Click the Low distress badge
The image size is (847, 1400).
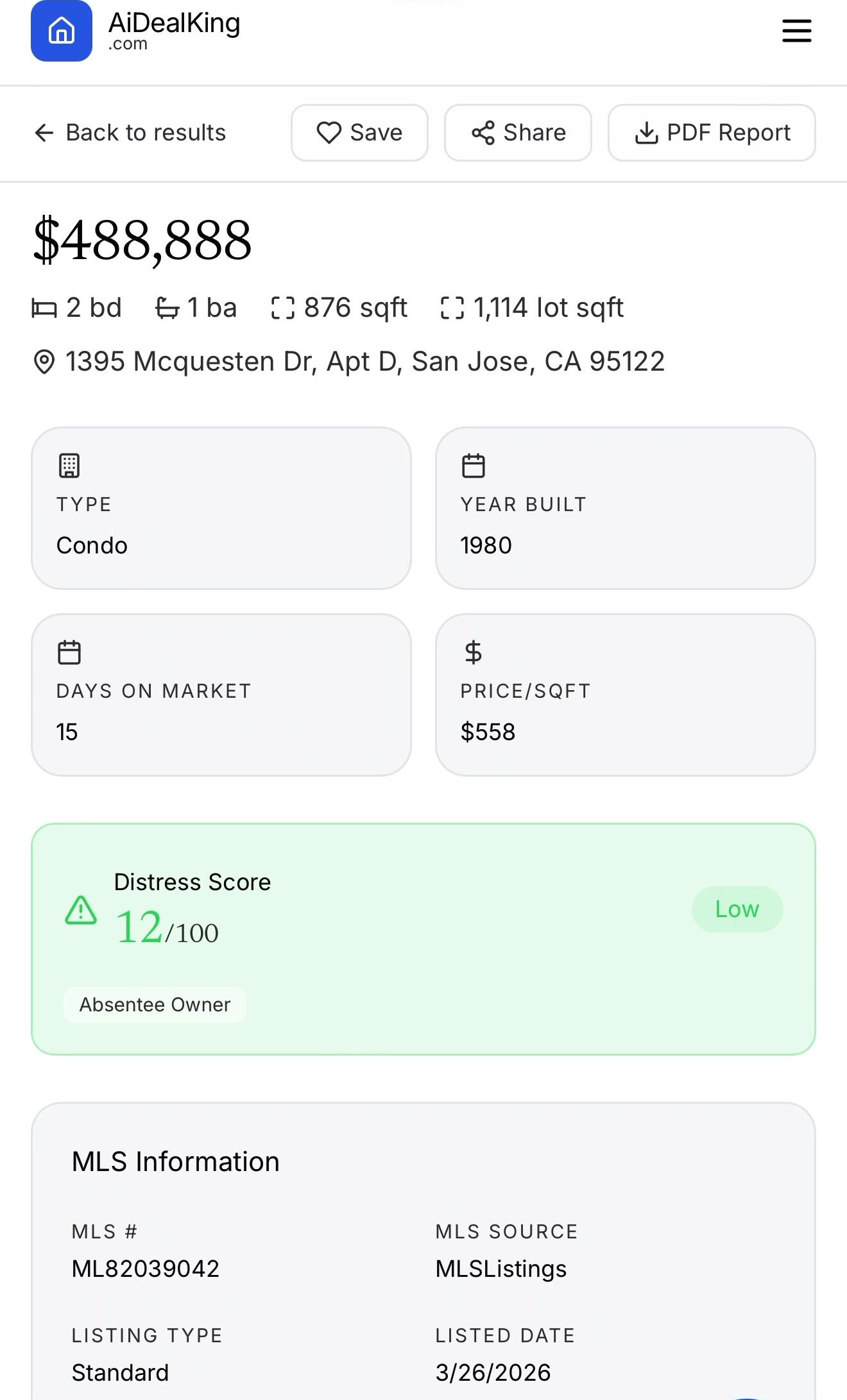737,909
